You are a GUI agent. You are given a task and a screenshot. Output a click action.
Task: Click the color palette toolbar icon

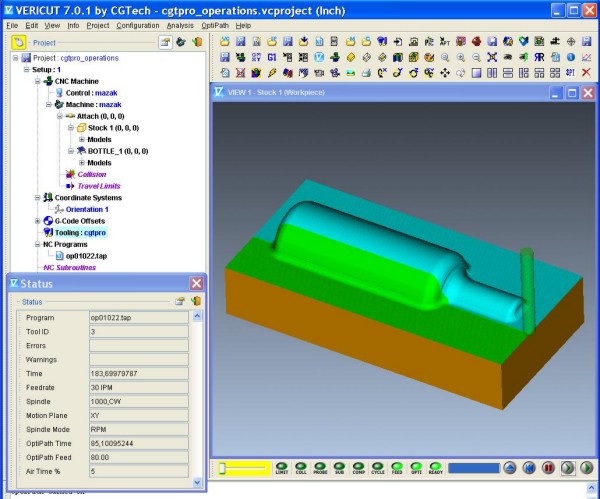pos(429,57)
